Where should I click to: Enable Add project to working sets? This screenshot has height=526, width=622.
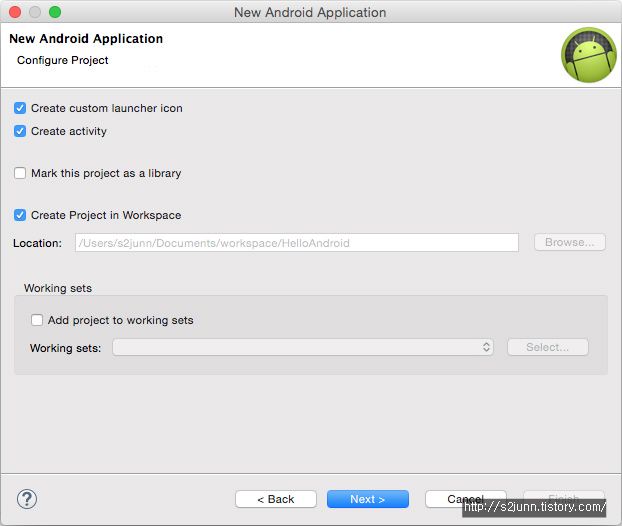37,320
